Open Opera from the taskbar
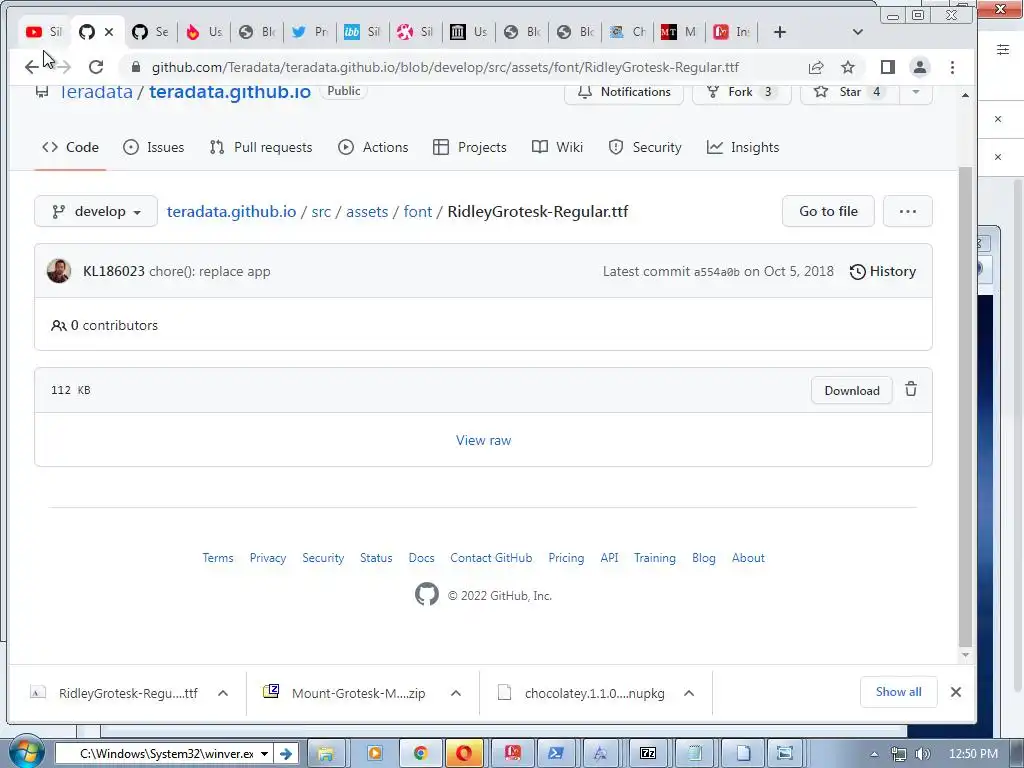Image resolution: width=1024 pixels, height=768 pixels. 464,754
